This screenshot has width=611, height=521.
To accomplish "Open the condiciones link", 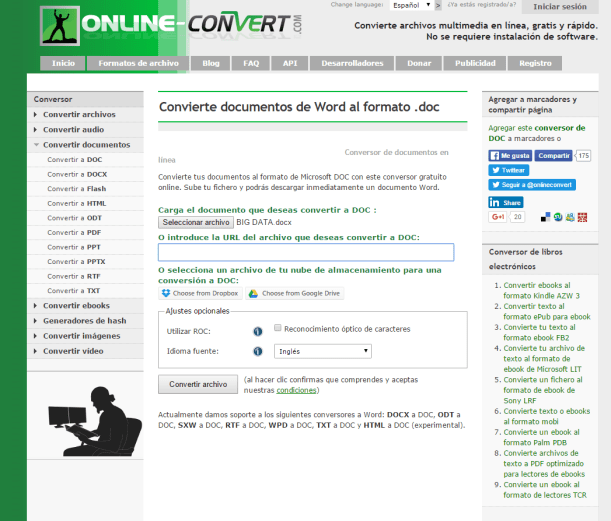I will pos(296,390).
